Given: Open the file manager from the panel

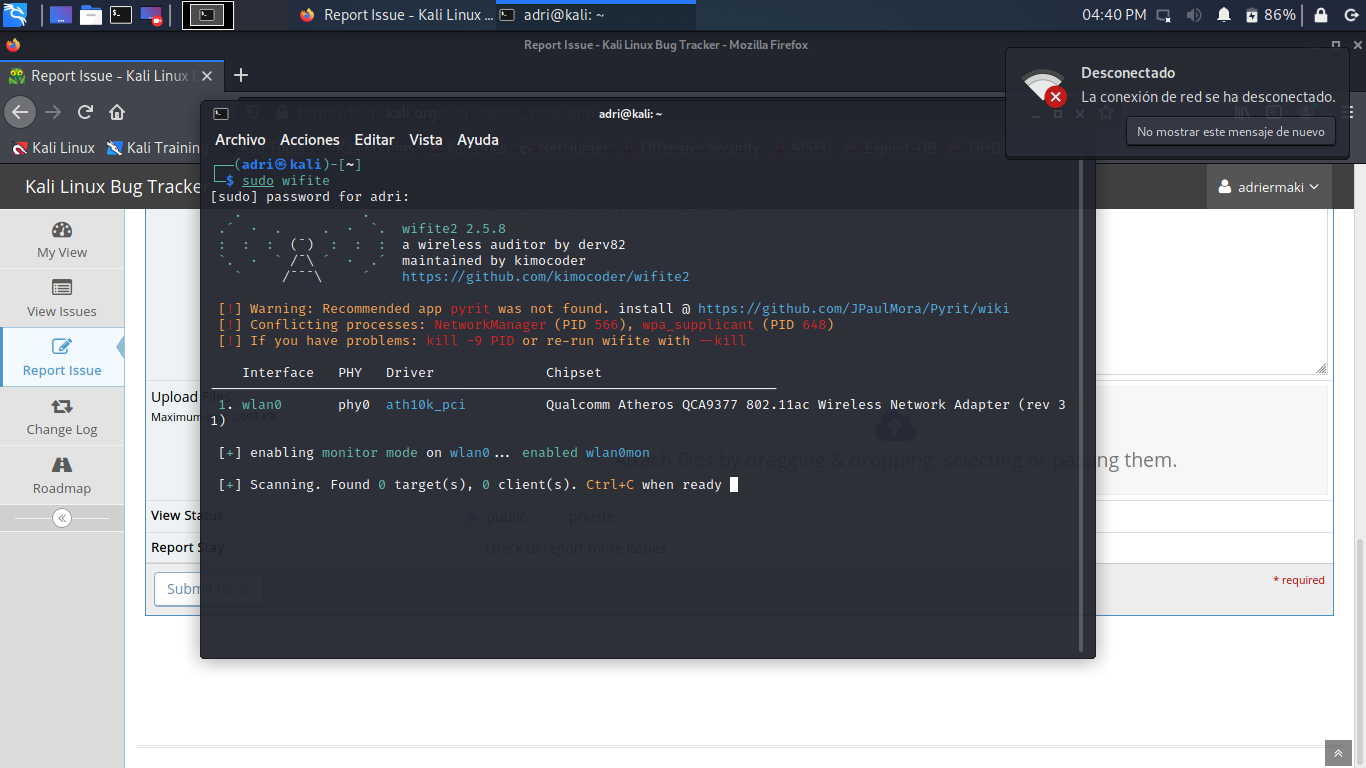Looking at the screenshot, I should [91, 15].
